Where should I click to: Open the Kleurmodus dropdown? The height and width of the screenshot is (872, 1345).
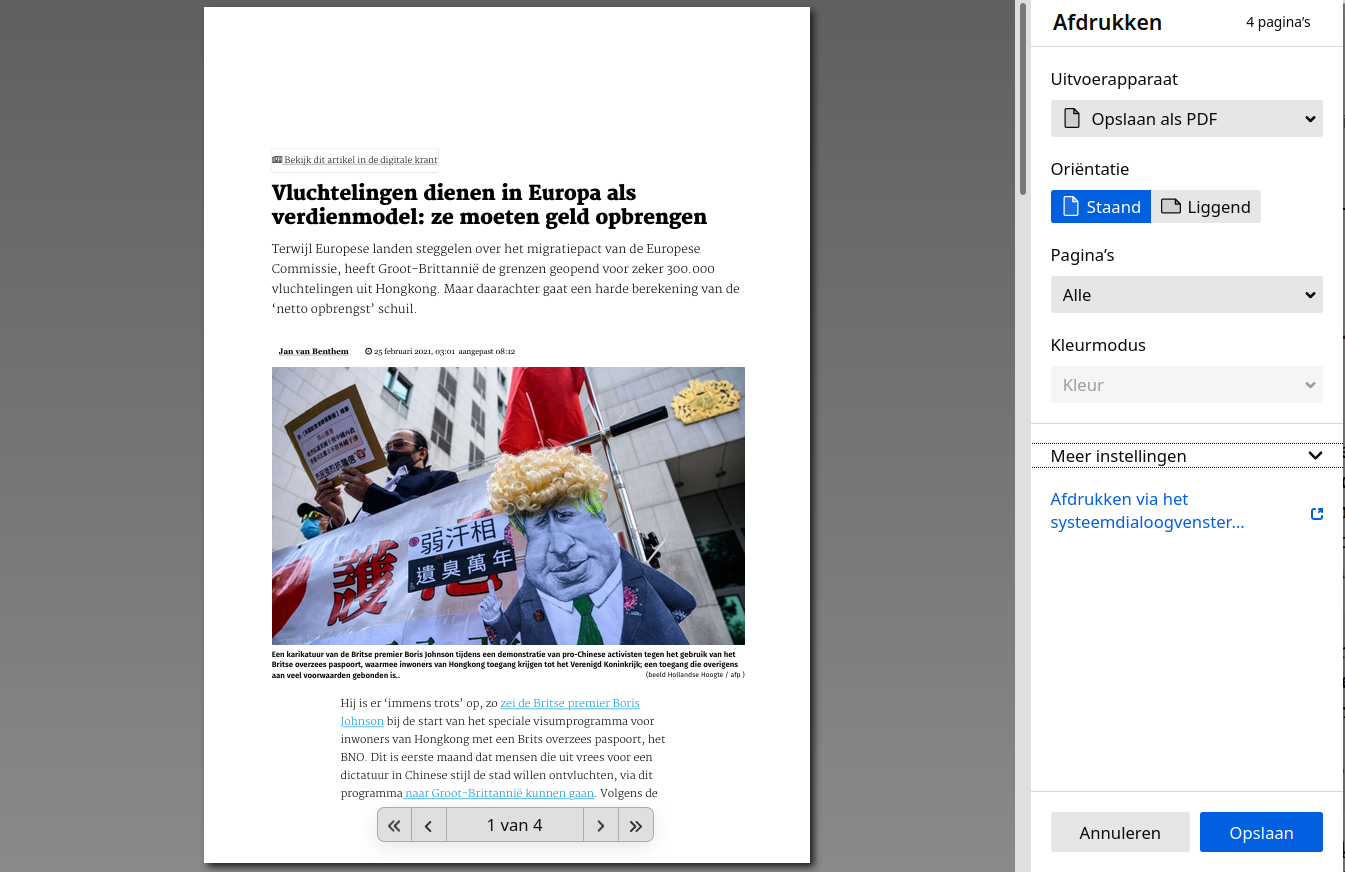pyautogui.click(x=1186, y=385)
